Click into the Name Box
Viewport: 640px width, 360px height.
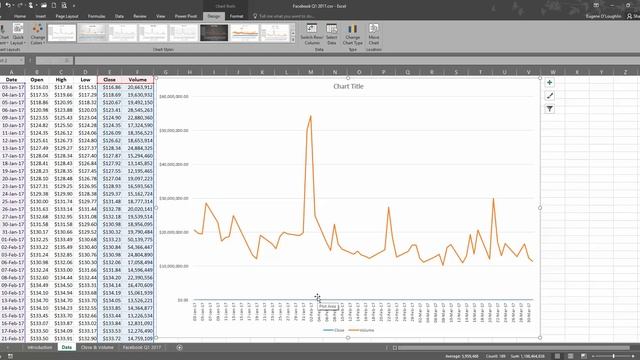9,60
